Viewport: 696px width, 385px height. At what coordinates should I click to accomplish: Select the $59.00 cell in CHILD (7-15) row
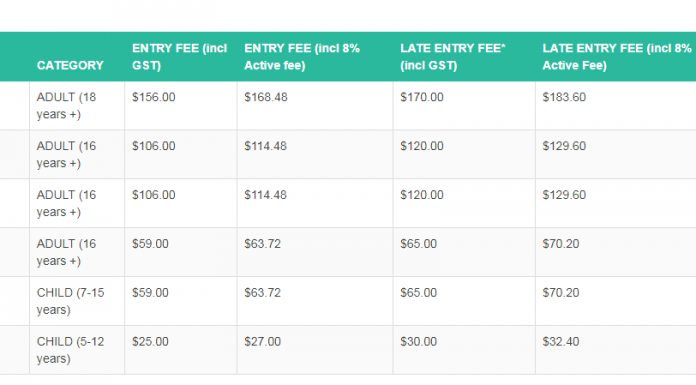point(181,301)
